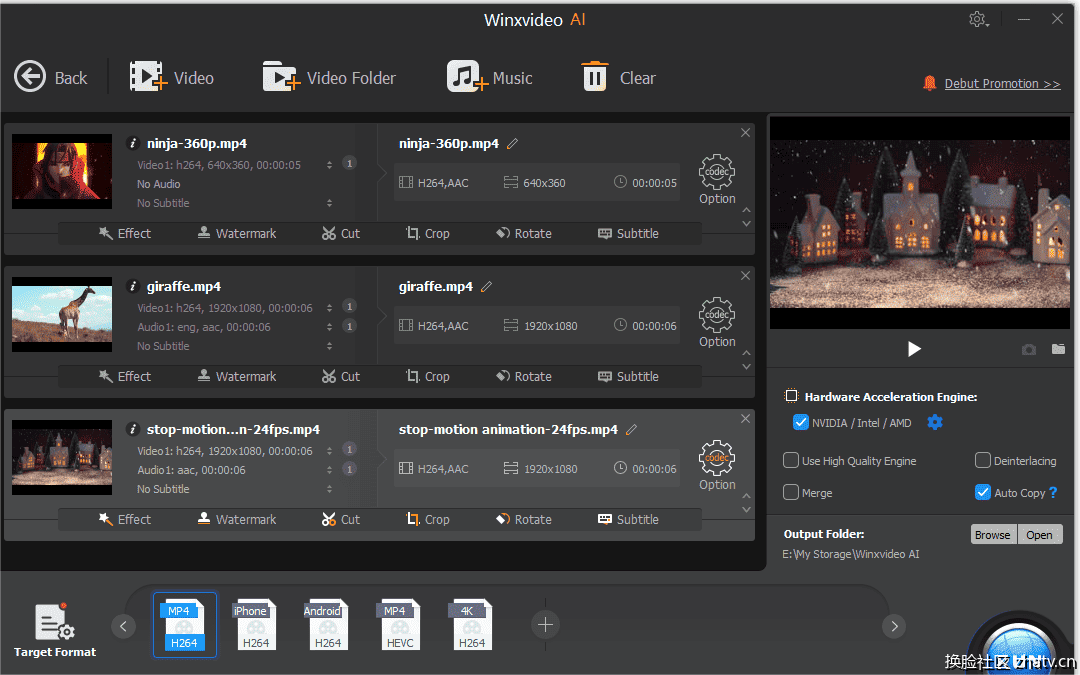Add a Video Folder
Screen dimensions: 1080x675
[x=329, y=77]
